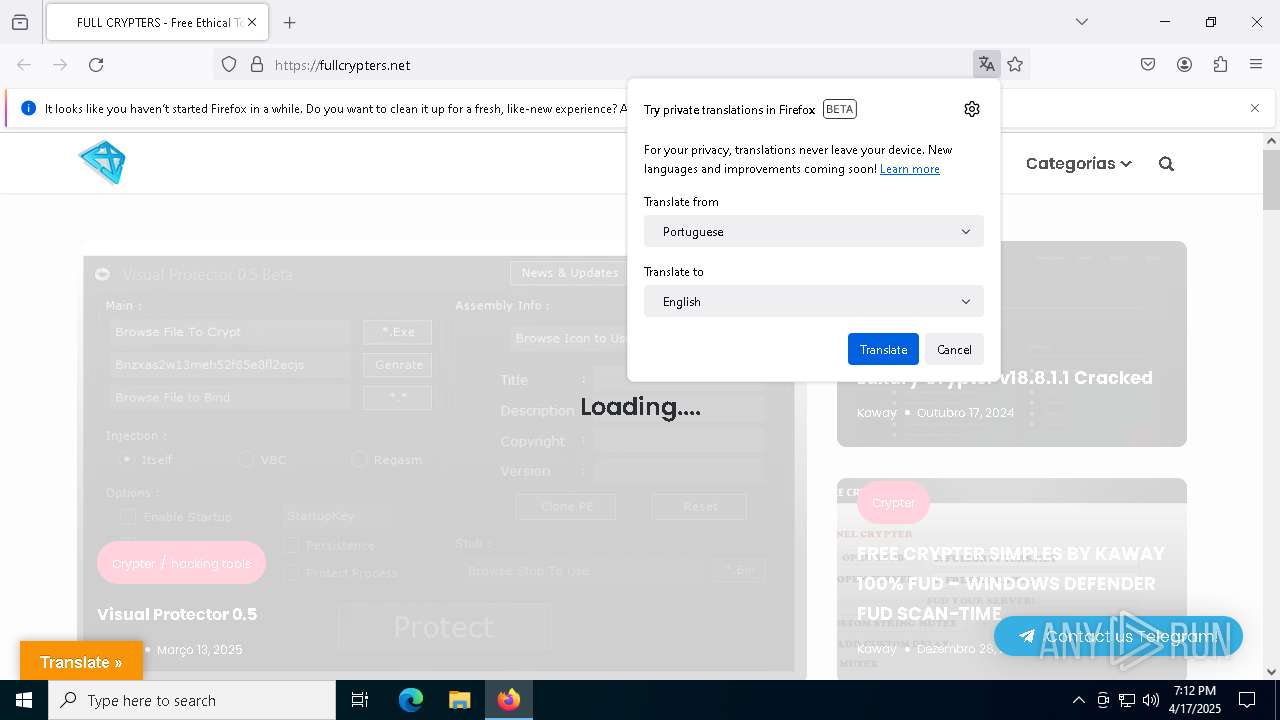The height and width of the screenshot is (720, 1280).
Task: Click the orange Translate » button
Action: [x=81, y=662]
